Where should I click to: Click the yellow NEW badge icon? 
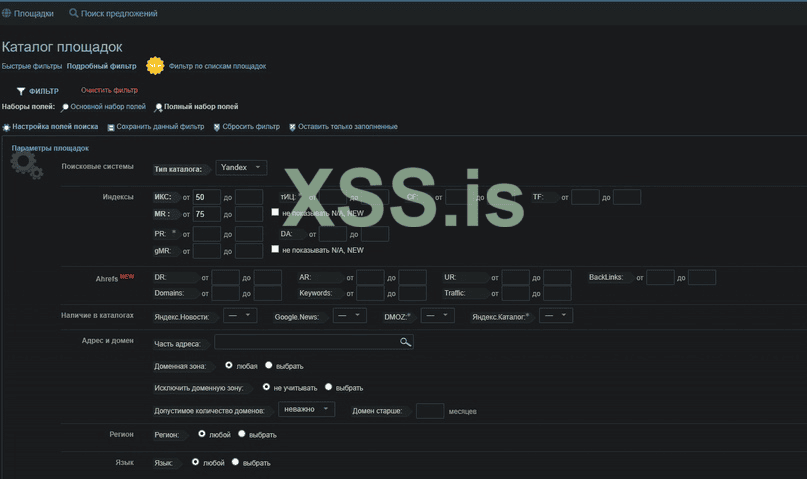(155, 65)
